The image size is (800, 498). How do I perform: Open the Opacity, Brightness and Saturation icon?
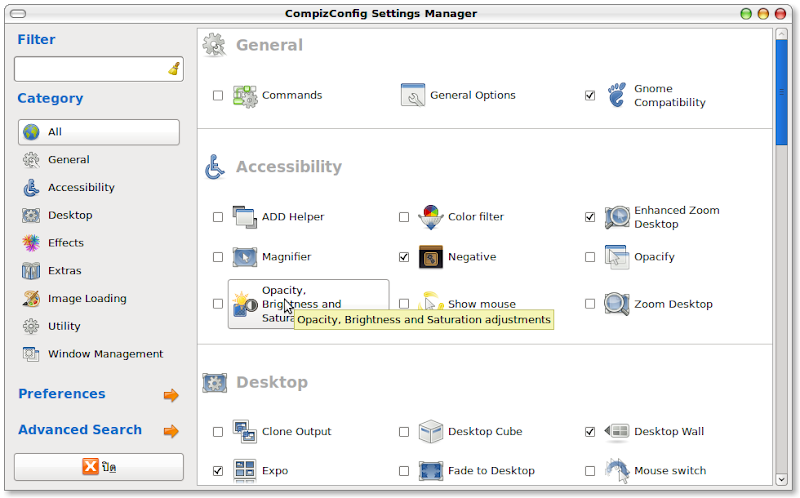(x=245, y=304)
